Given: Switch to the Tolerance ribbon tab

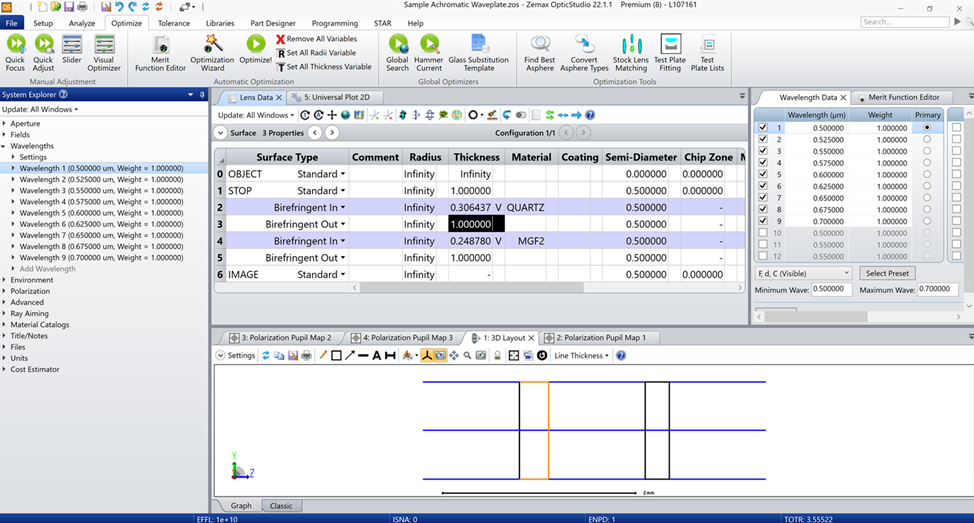Looking at the screenshot, I should click(x=173, y=23).
